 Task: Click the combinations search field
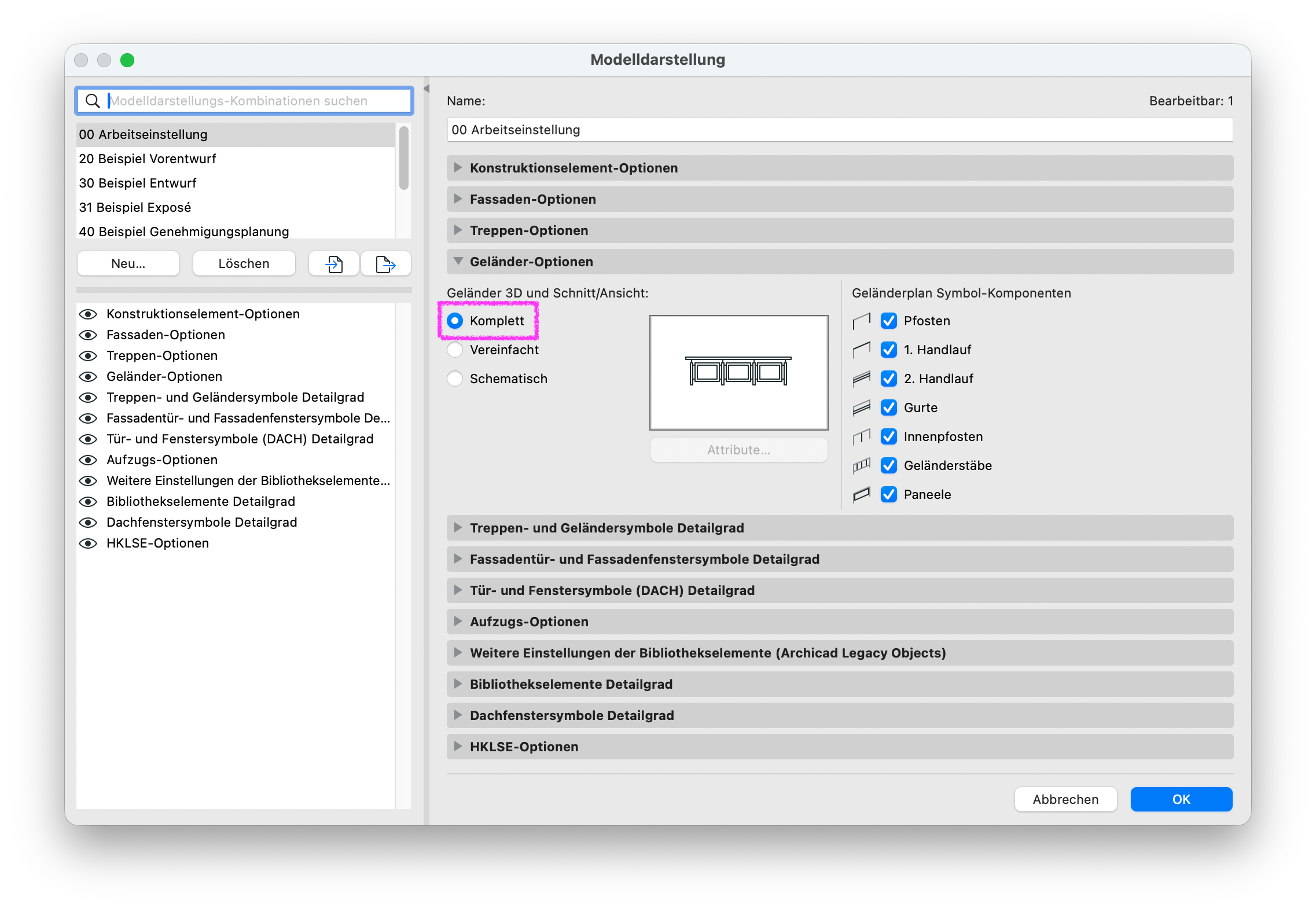[x=244, y=101]
